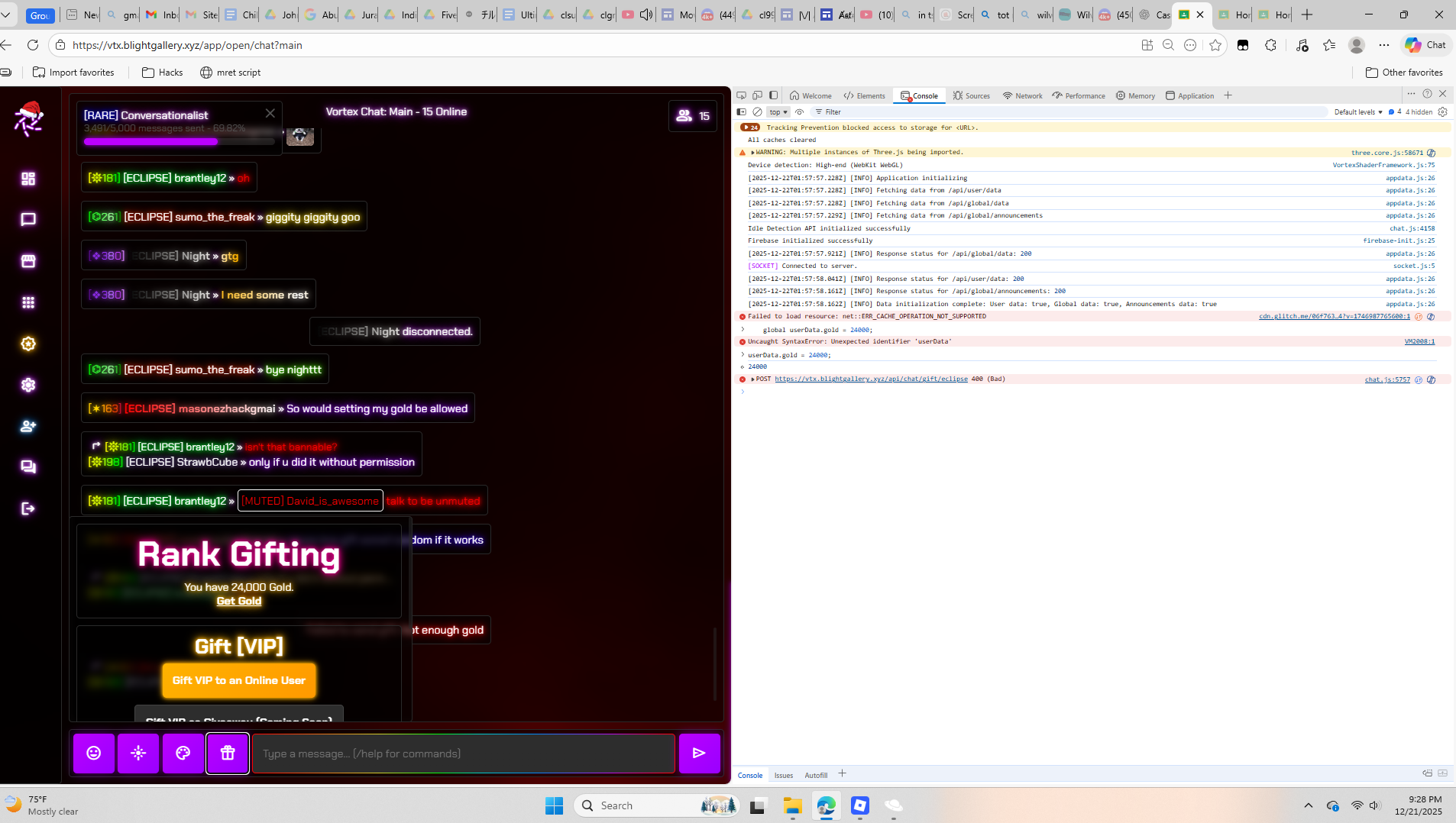The image size is (1456, 823).
Task: Open the VM2008:1 source link
Action: [x=1419, y=341]
